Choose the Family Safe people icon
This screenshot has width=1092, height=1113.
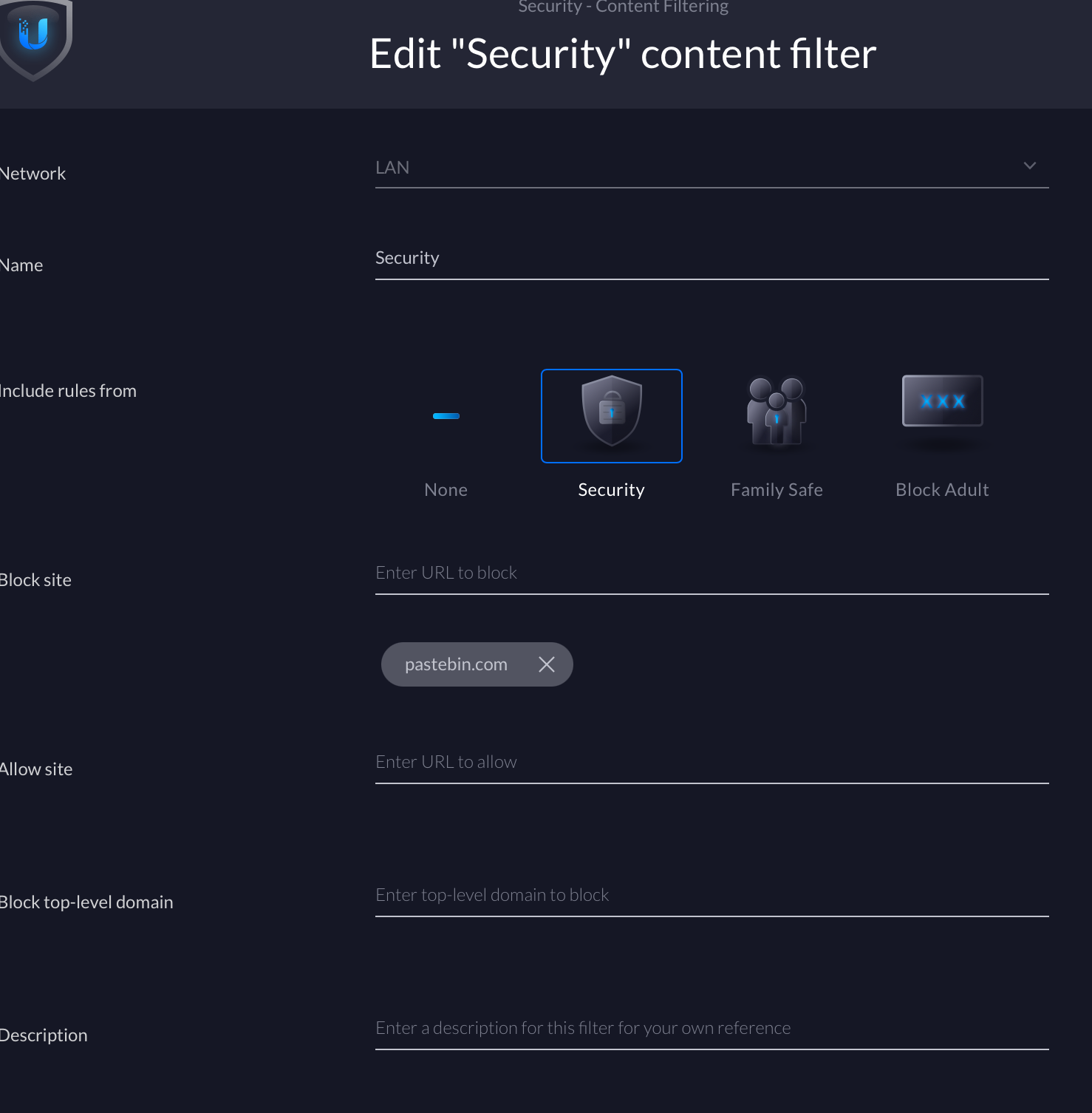pyautogui.click(x=776, y=411)
